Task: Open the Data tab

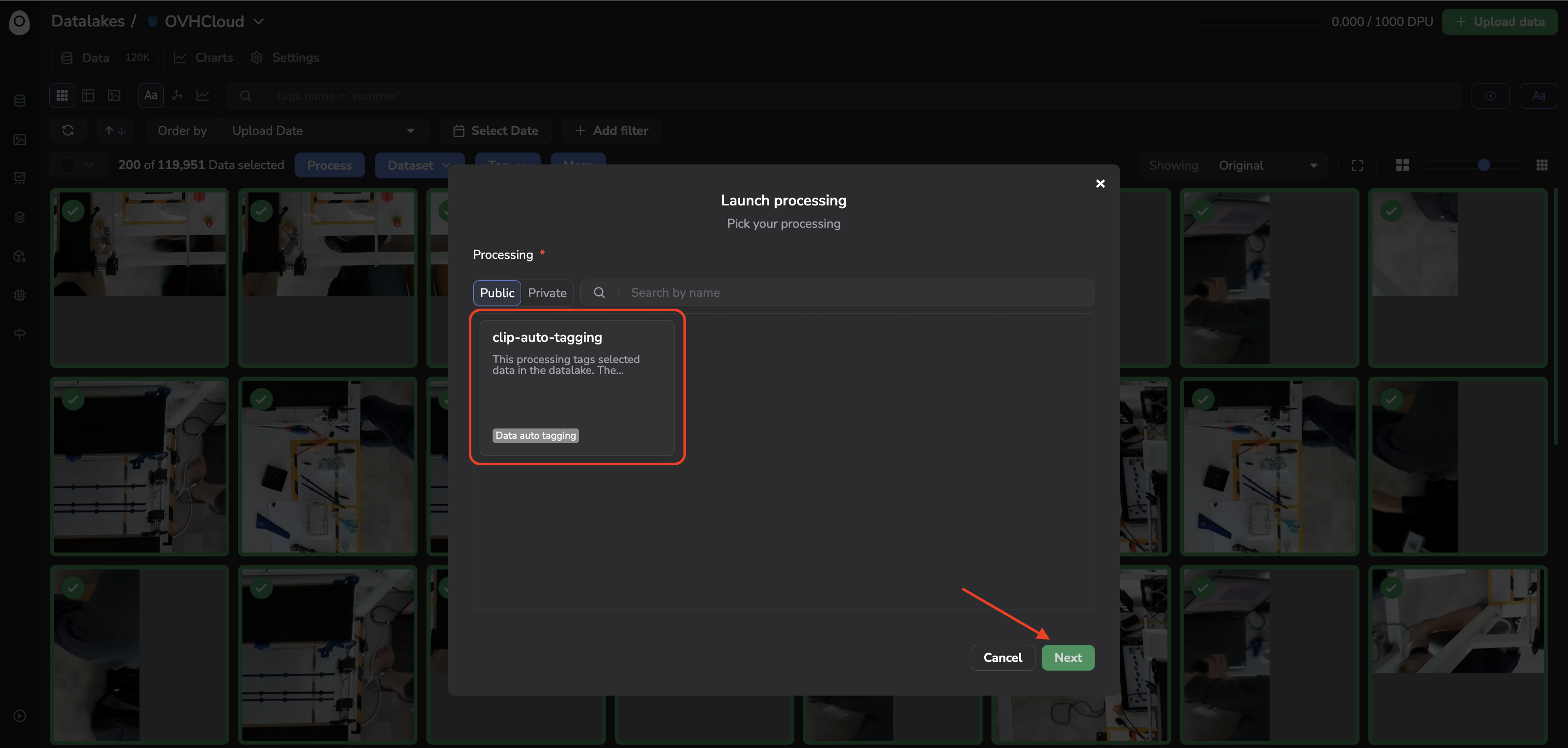Action: 107,57
